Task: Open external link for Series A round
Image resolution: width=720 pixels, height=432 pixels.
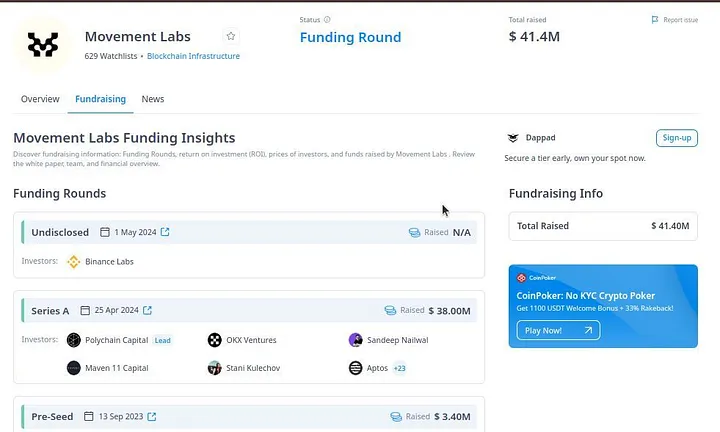Action: coord(147,311)
